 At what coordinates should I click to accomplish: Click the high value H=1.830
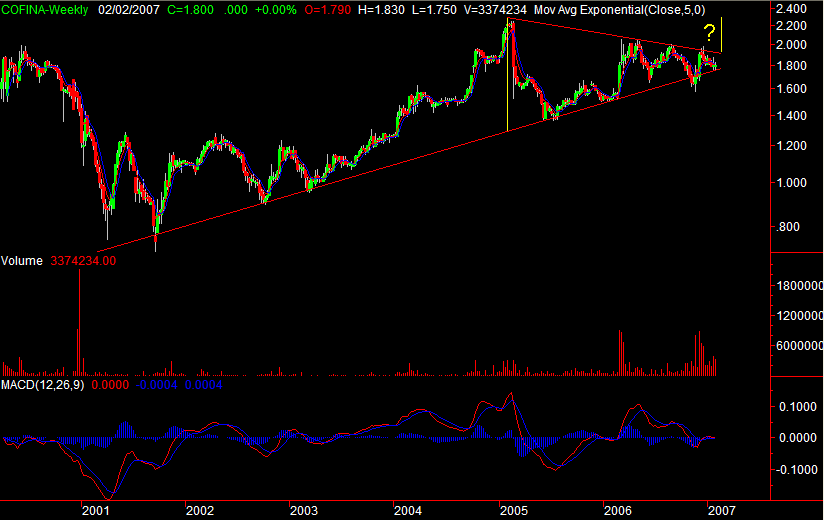(x=381, y=9)
